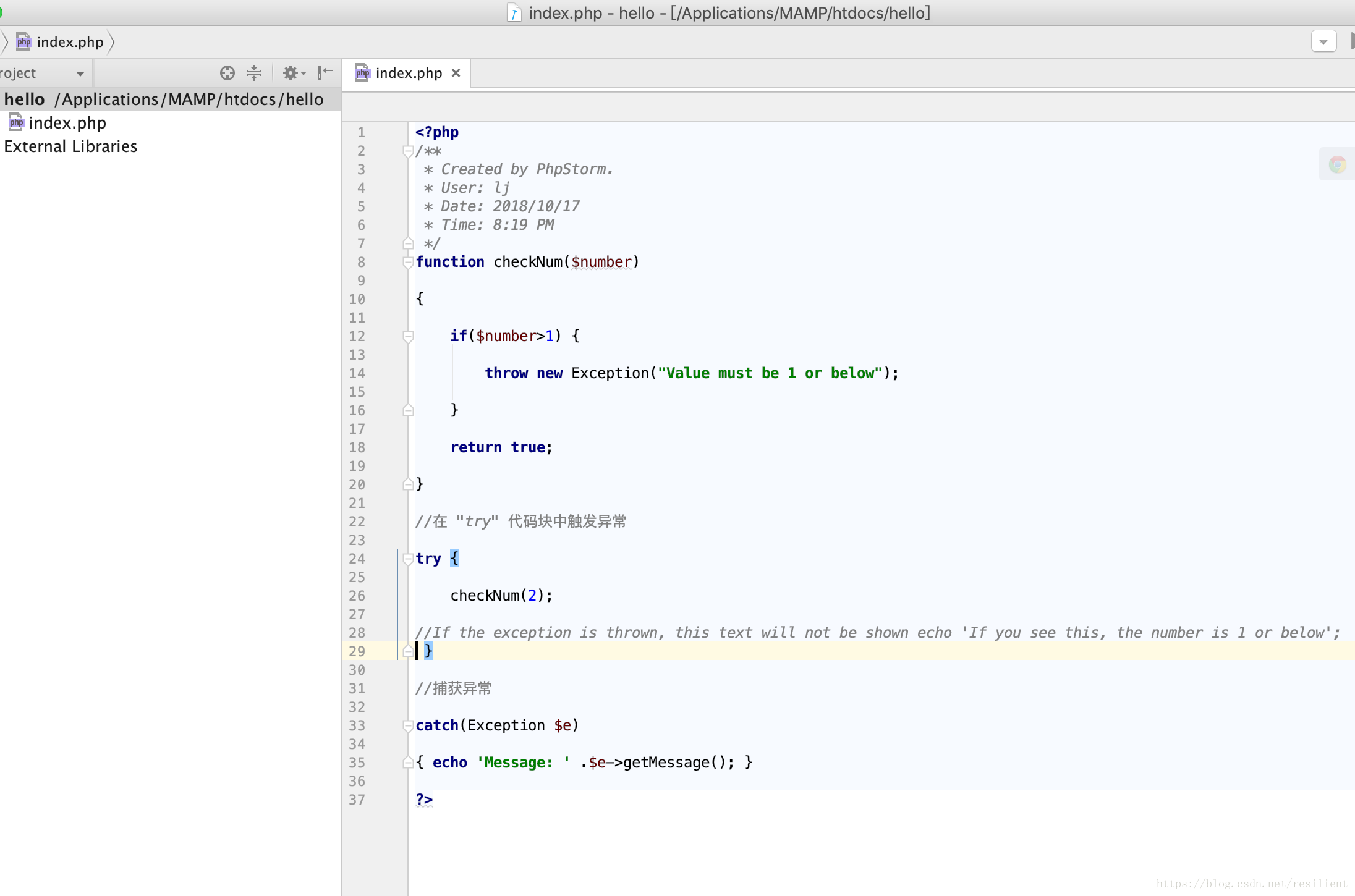1355x896 pixels.
Task: Click checkNum(2); call on line 26
Action: (x=501, y=596)
